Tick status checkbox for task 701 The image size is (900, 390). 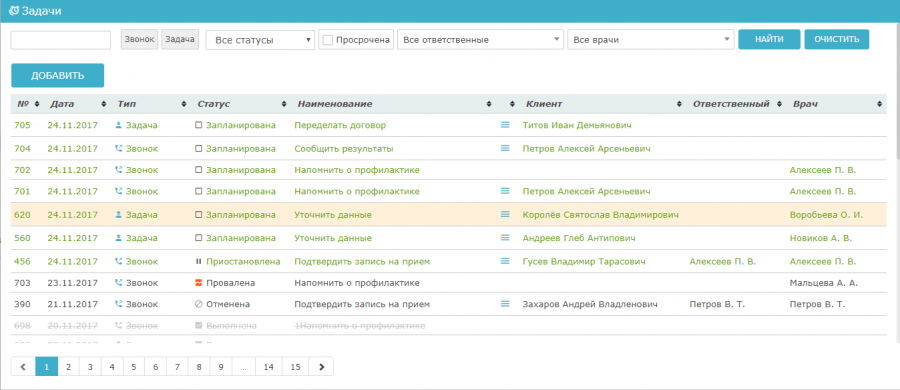point(199,191)
